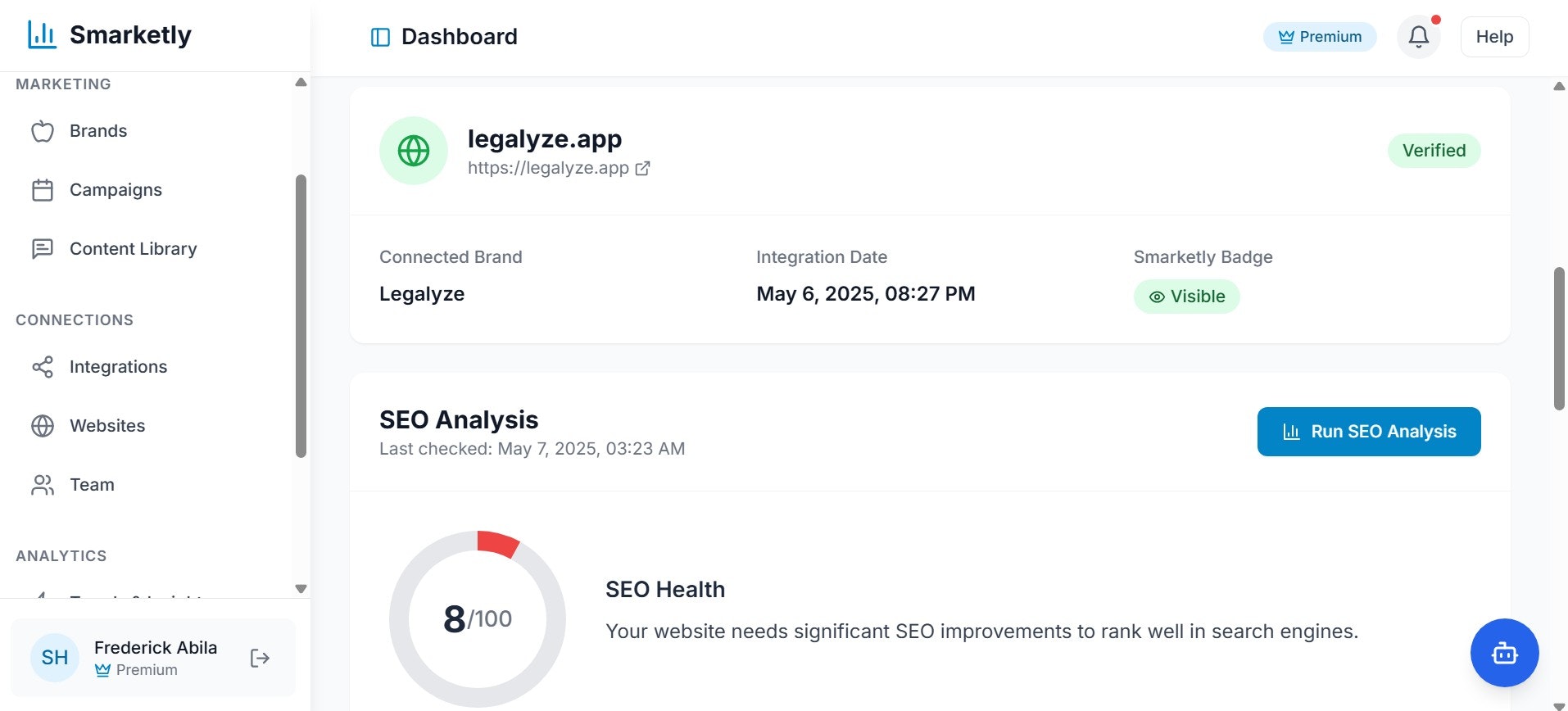Click the SH user avatar

[55, 658]
